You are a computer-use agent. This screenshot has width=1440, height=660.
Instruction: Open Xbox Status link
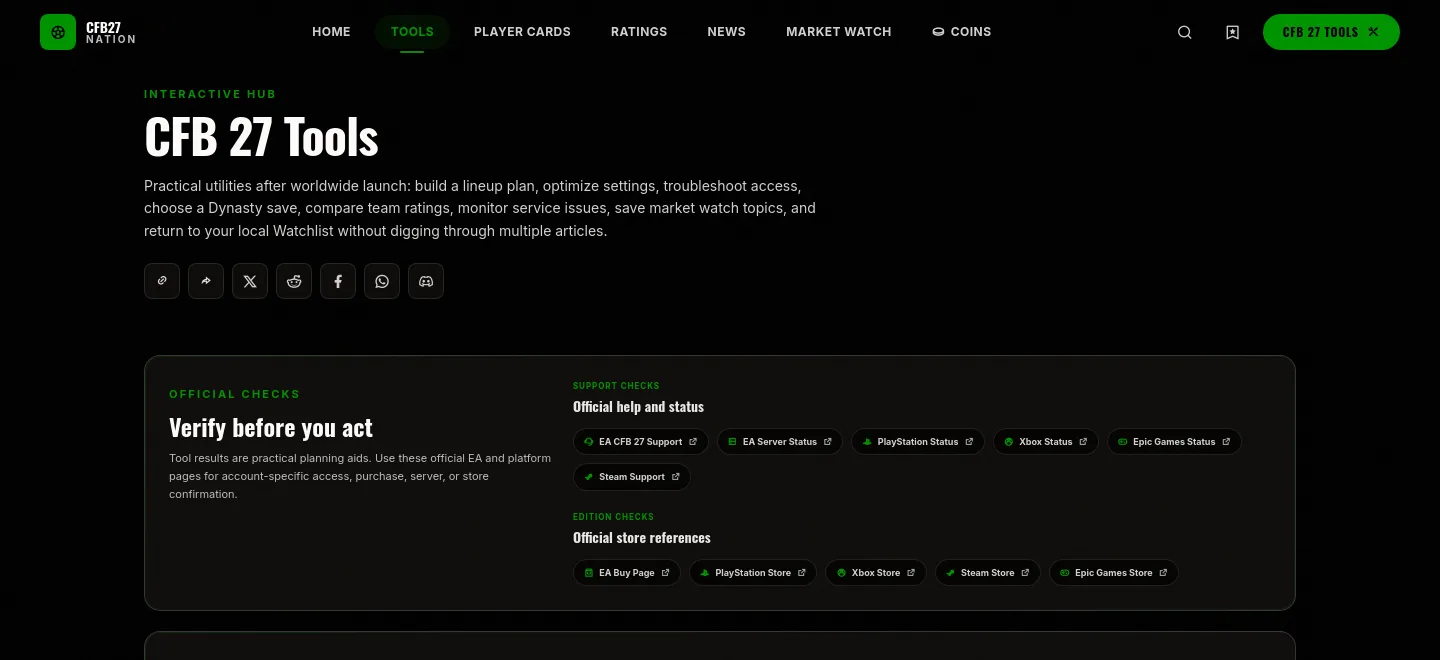tap(1046, 442)
